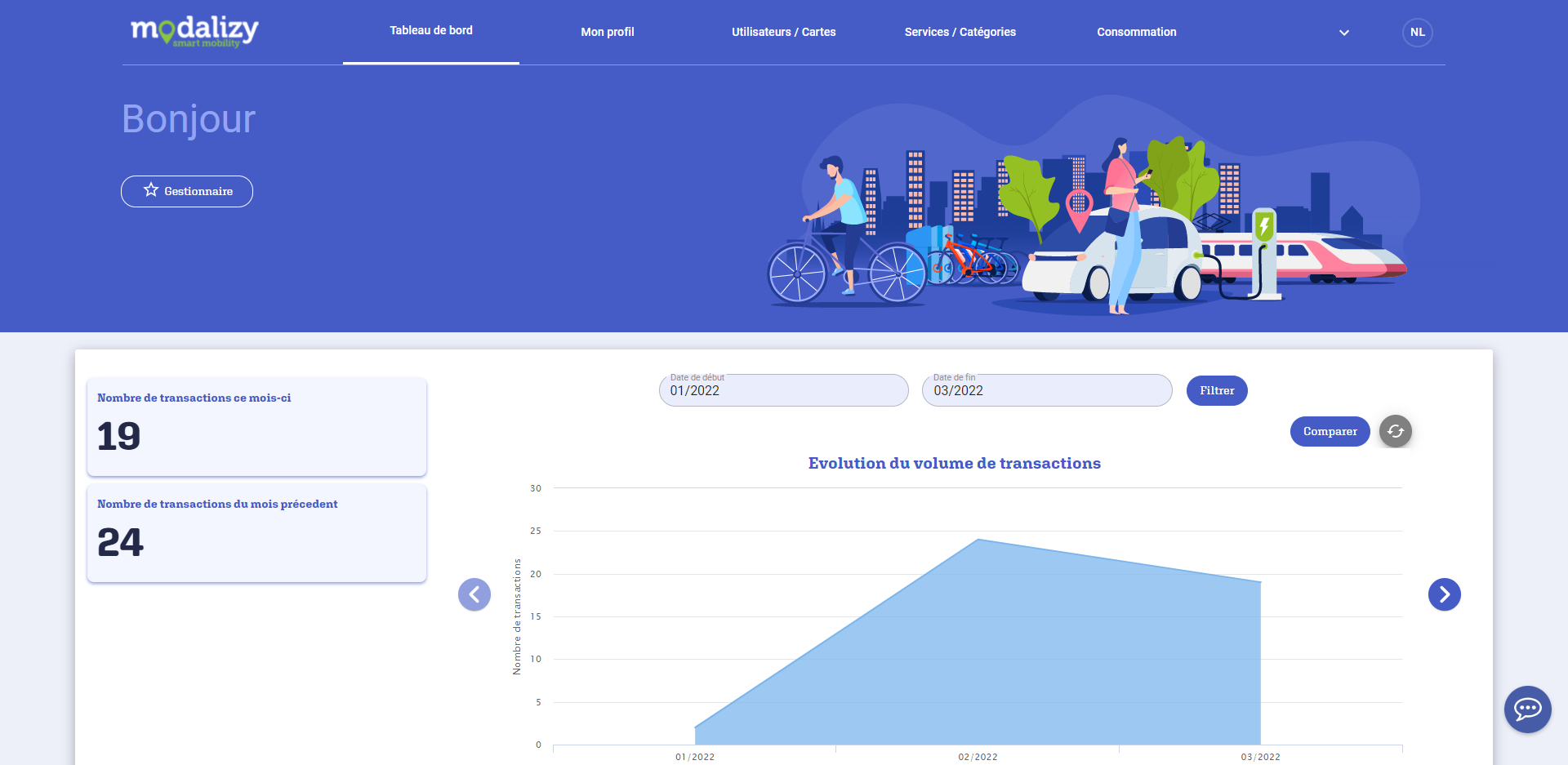Screen dimensions: 1568x765
Task: Go to previous chart with left arrow
Action: click(474, 594)
